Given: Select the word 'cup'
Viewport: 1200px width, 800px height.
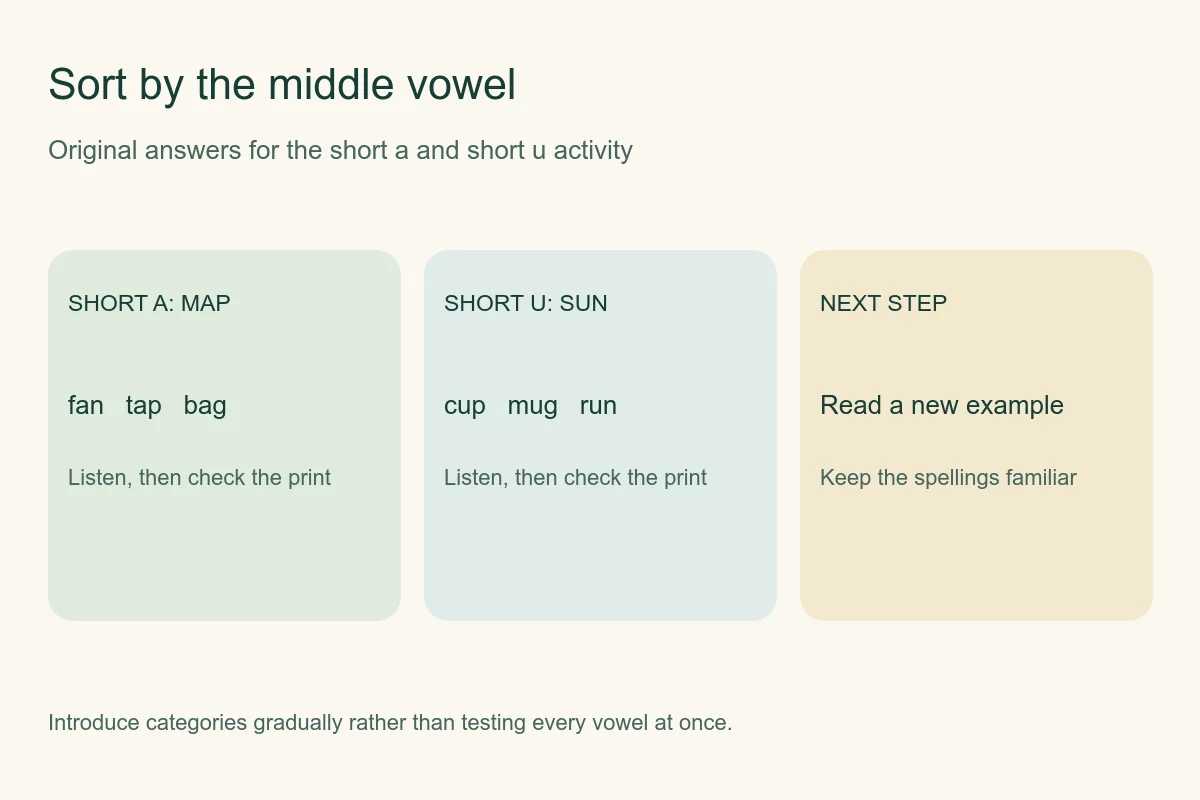Looking at the screenshot, I should 465,406.
